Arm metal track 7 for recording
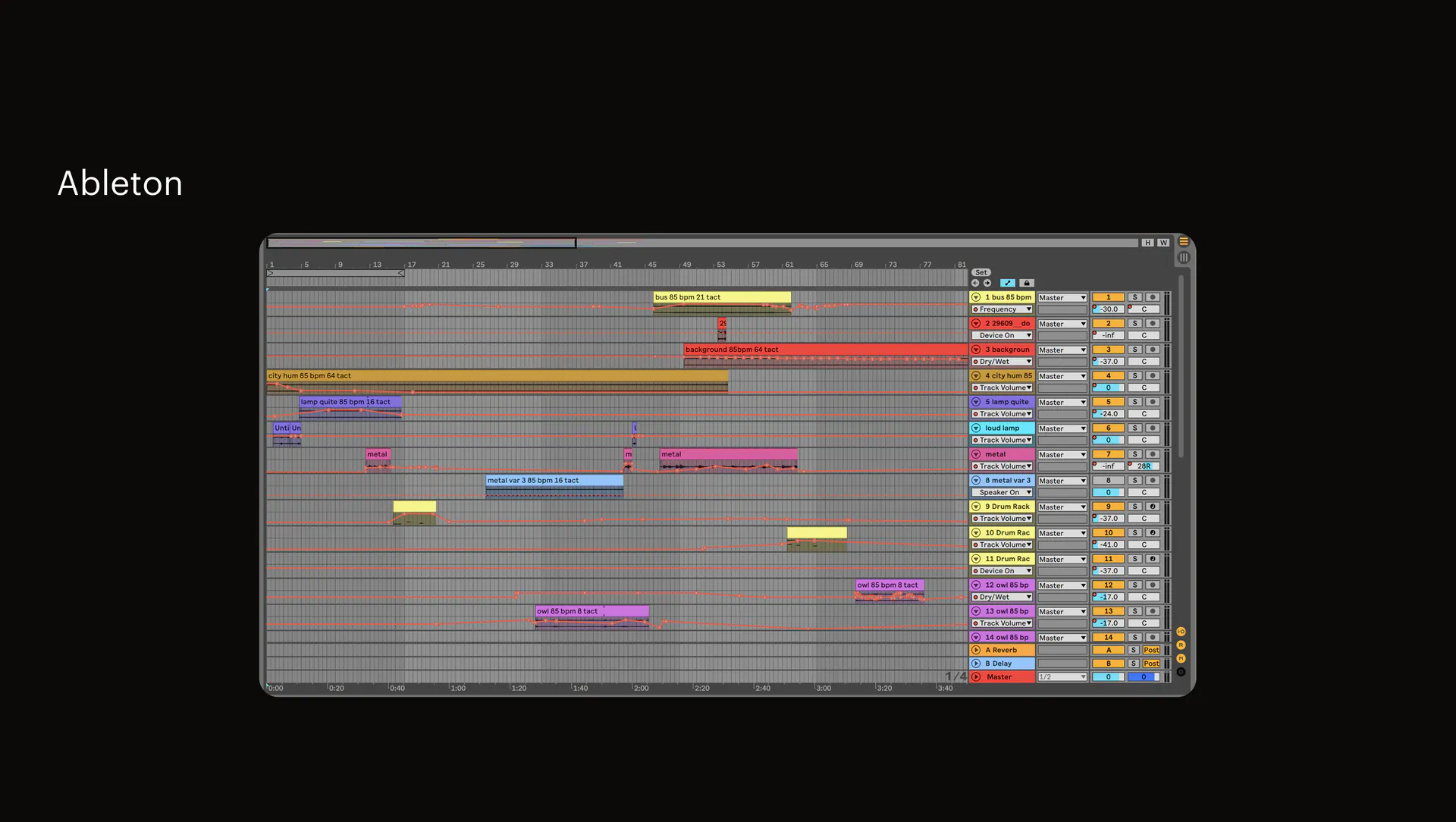 (x=1153, y=454)
